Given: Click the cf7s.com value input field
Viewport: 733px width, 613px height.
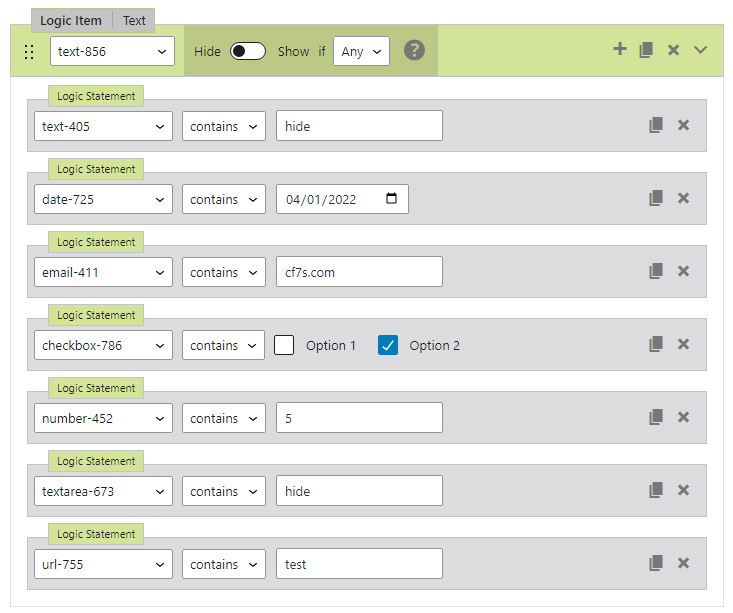Looking at the screenshot, I should tap(359, 272).
